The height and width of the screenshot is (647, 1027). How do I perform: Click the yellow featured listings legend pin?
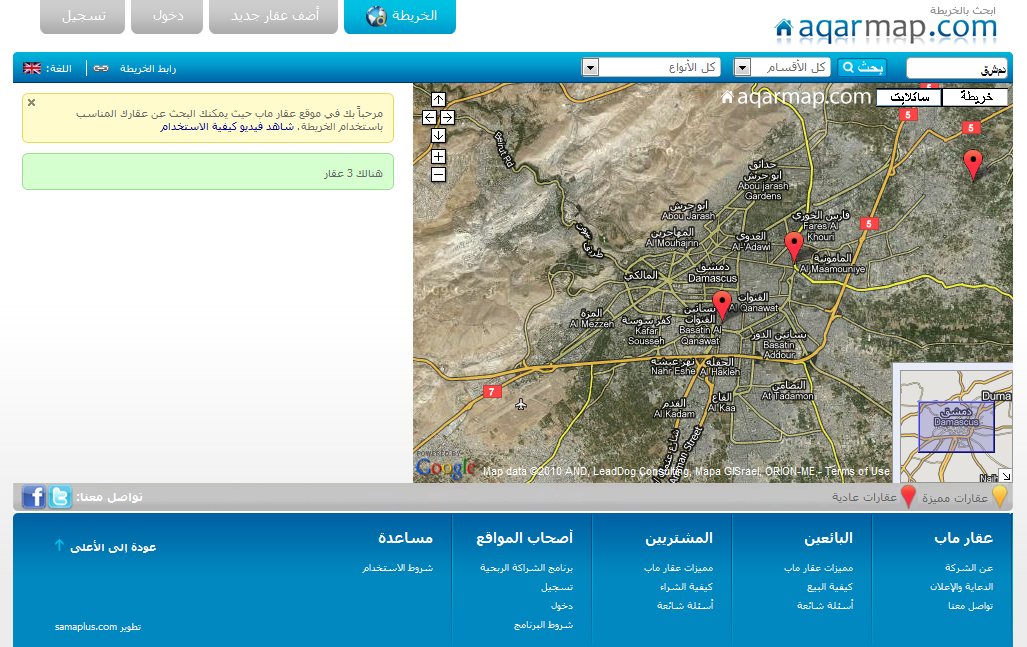click(x=999, y=496)
